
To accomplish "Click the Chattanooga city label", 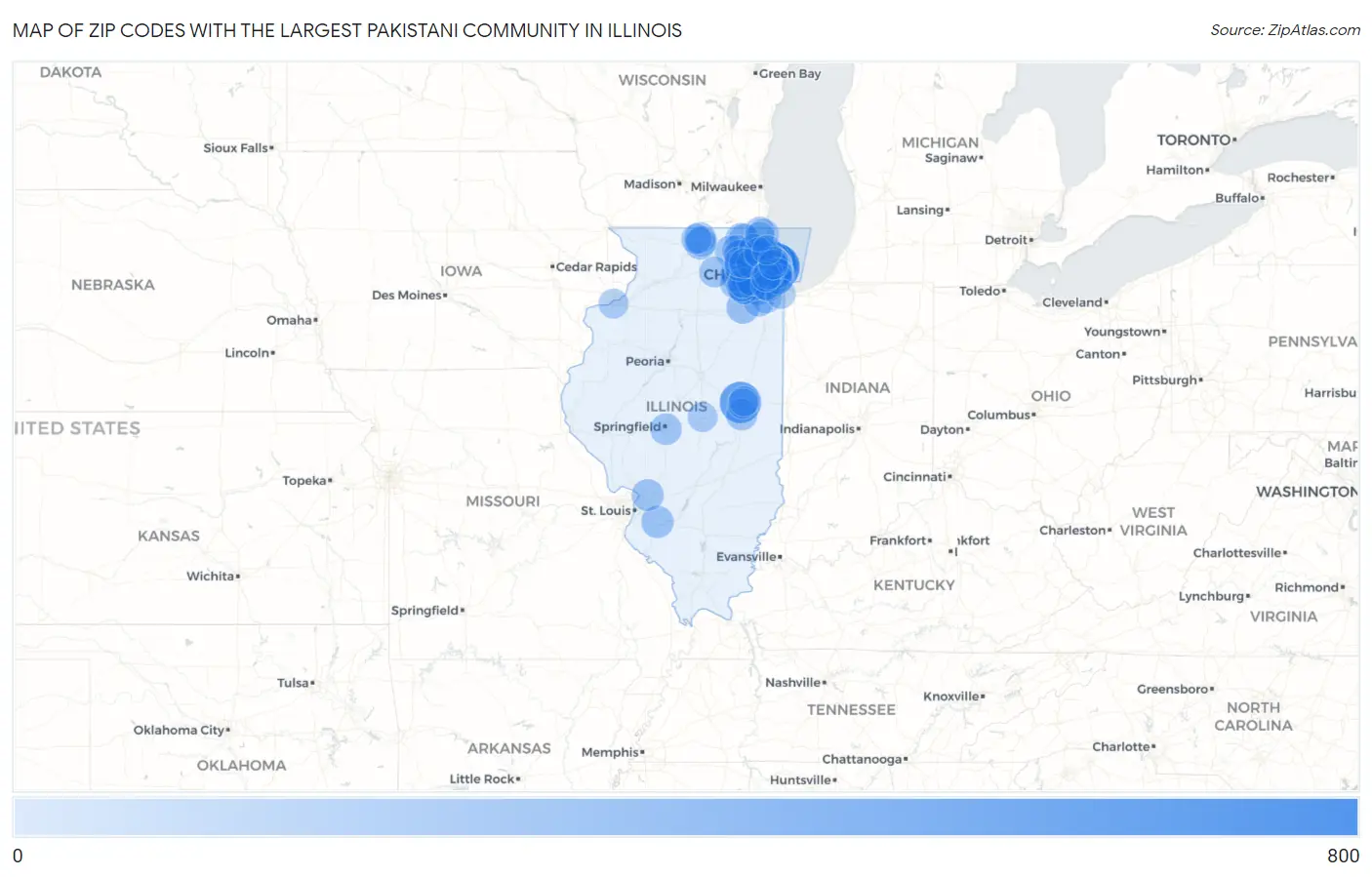I will tap(865, 759).
